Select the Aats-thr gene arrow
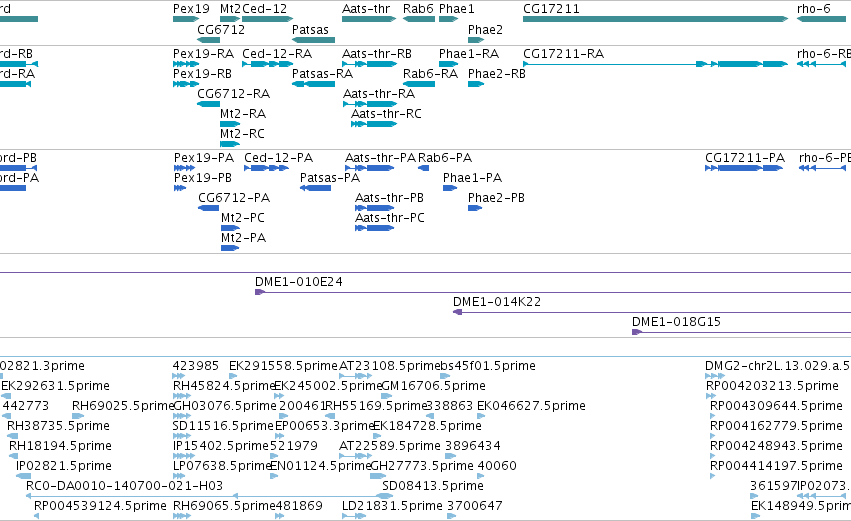Viewport: 851px width, 521px height. click(369, 19)
